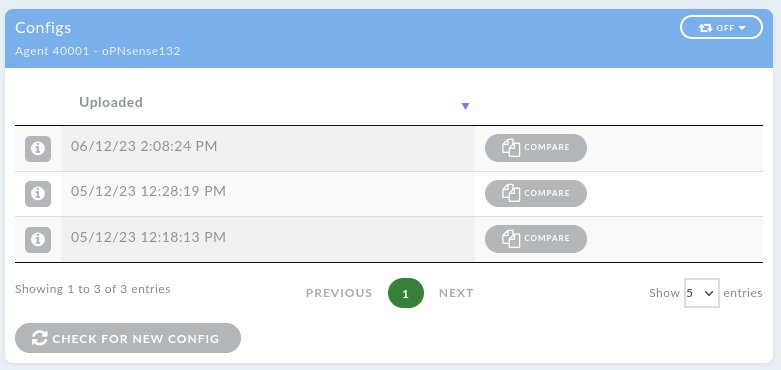
Task: Open info for the 06/12/23 2:08:24 PM config
Action: pos(38,149)
